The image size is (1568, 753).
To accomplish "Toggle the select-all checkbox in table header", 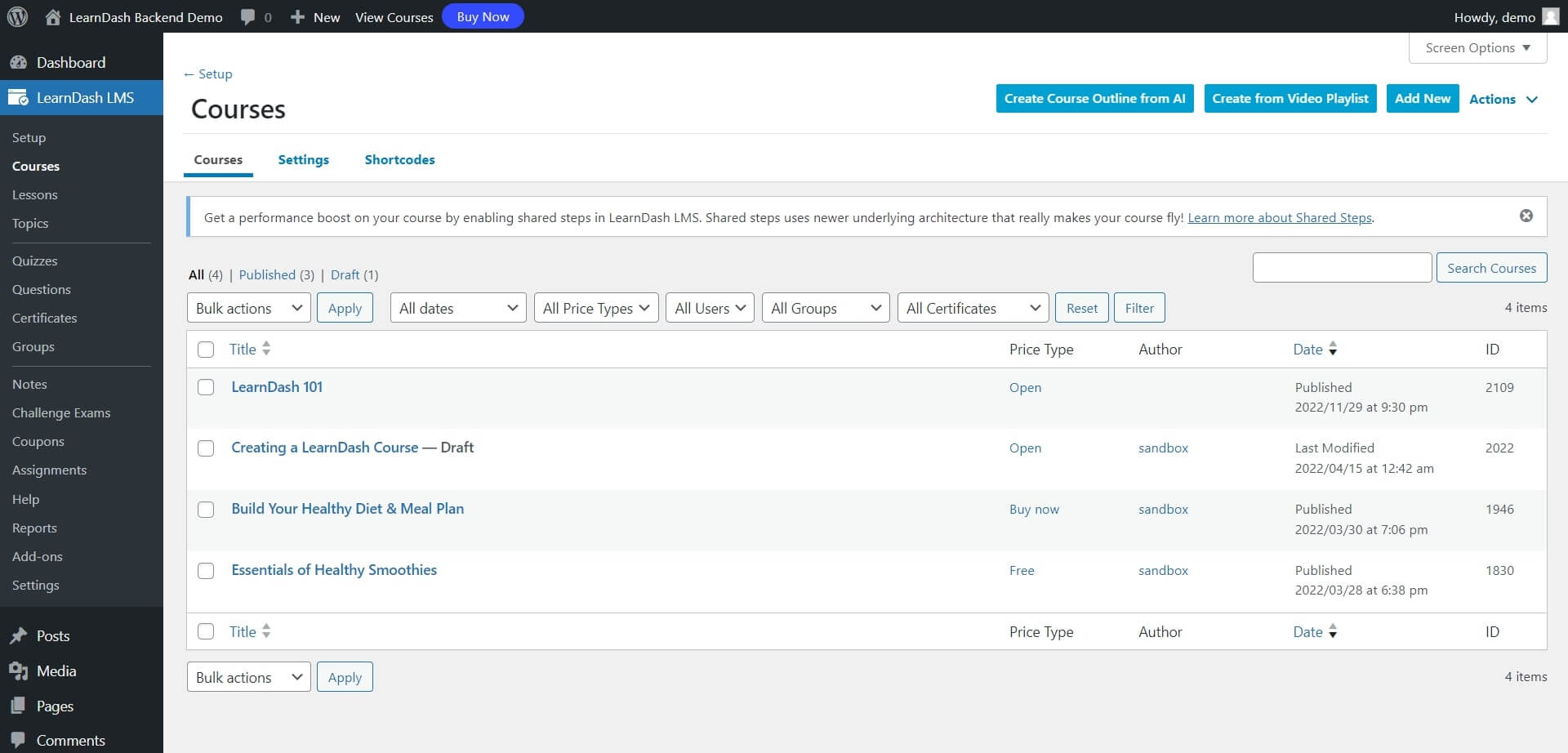I will pos(206,350).
